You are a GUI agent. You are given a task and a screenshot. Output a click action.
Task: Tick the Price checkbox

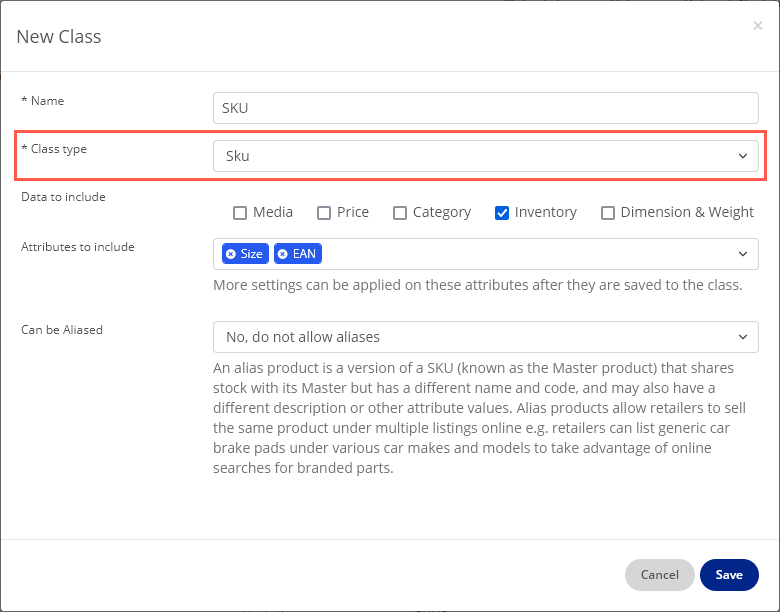(x=324, y=212)
